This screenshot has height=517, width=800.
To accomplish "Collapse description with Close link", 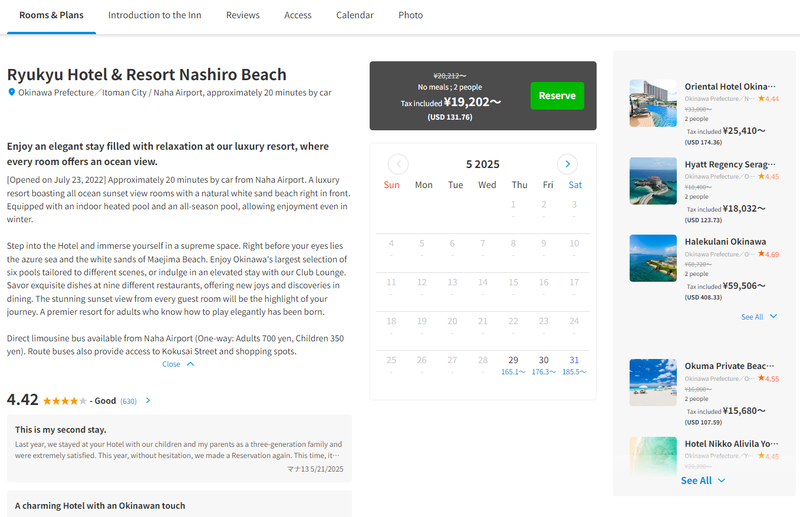I will pos(171,364).
